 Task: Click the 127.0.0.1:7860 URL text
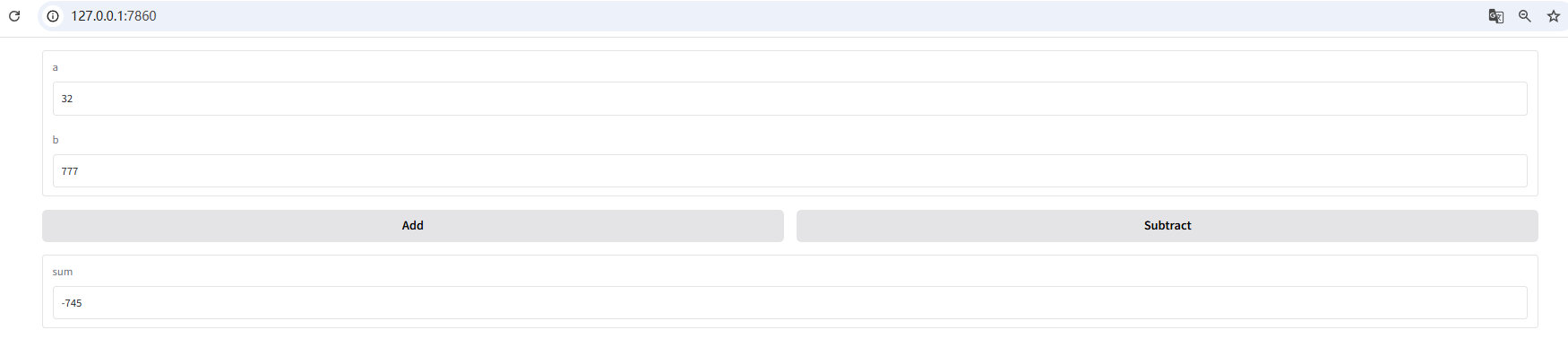tap(114, 16)
